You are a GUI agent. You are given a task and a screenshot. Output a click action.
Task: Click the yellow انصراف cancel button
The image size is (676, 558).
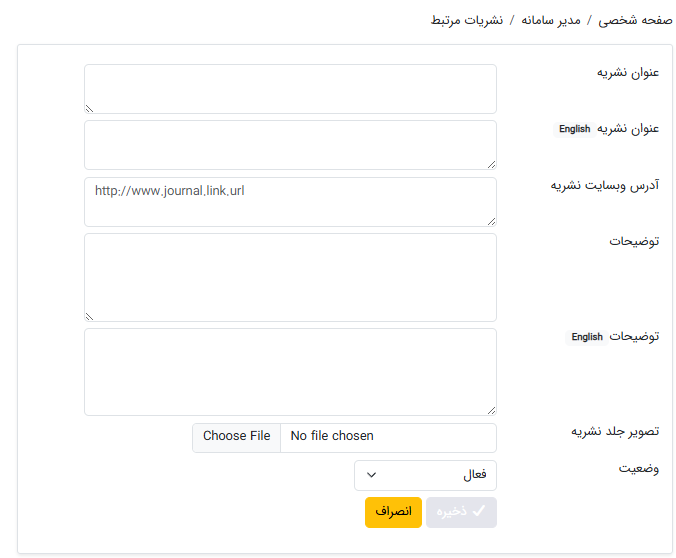pyautogui.click(x=393, y=512)
